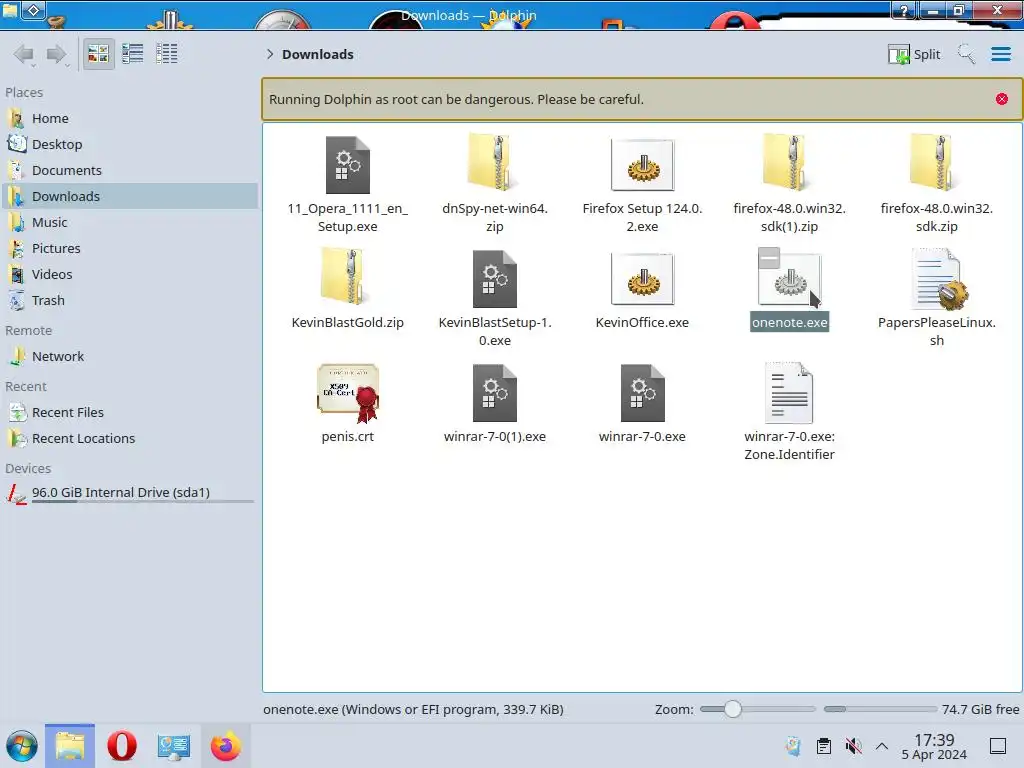Open Home in Places panel
Viewport: 1024px width, 768px height.
click(130, 118)
